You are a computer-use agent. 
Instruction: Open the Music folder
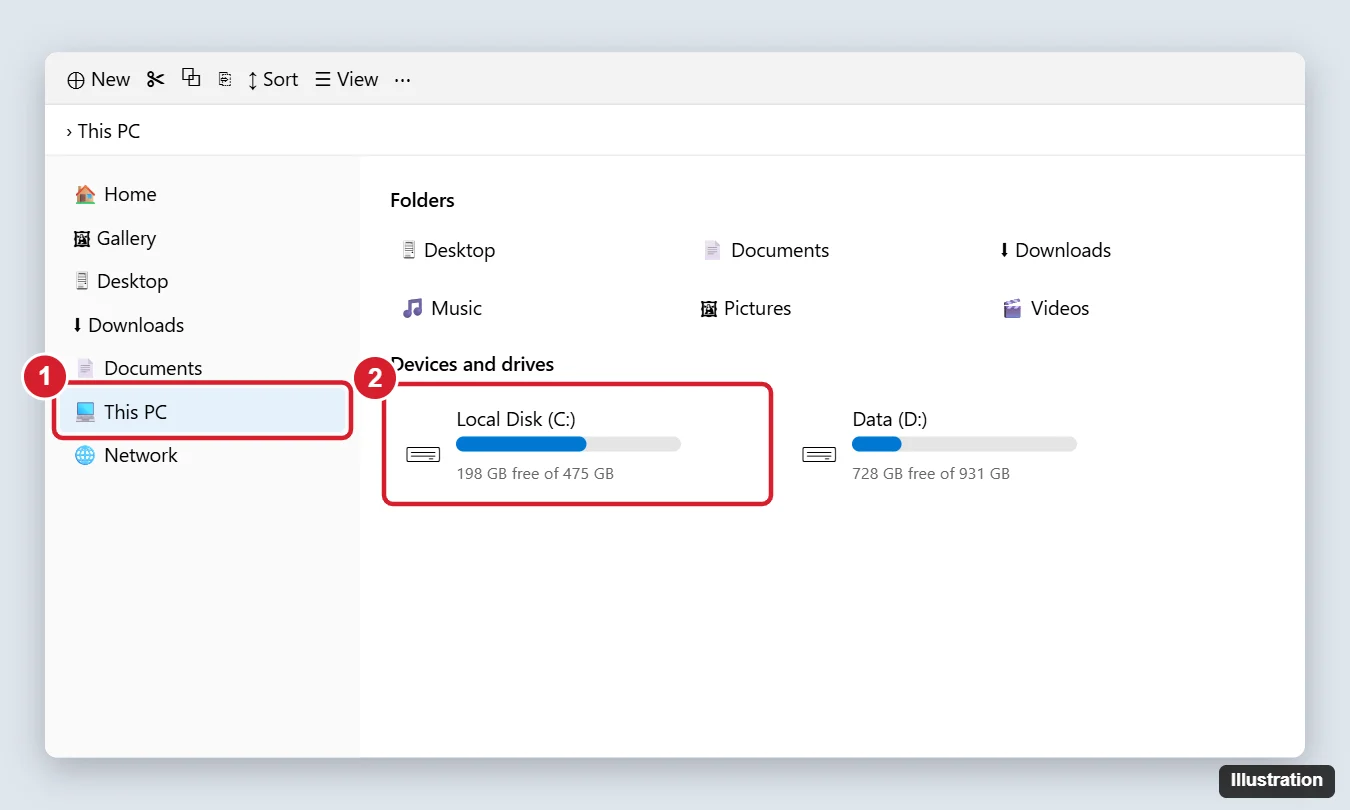[442, 308]
